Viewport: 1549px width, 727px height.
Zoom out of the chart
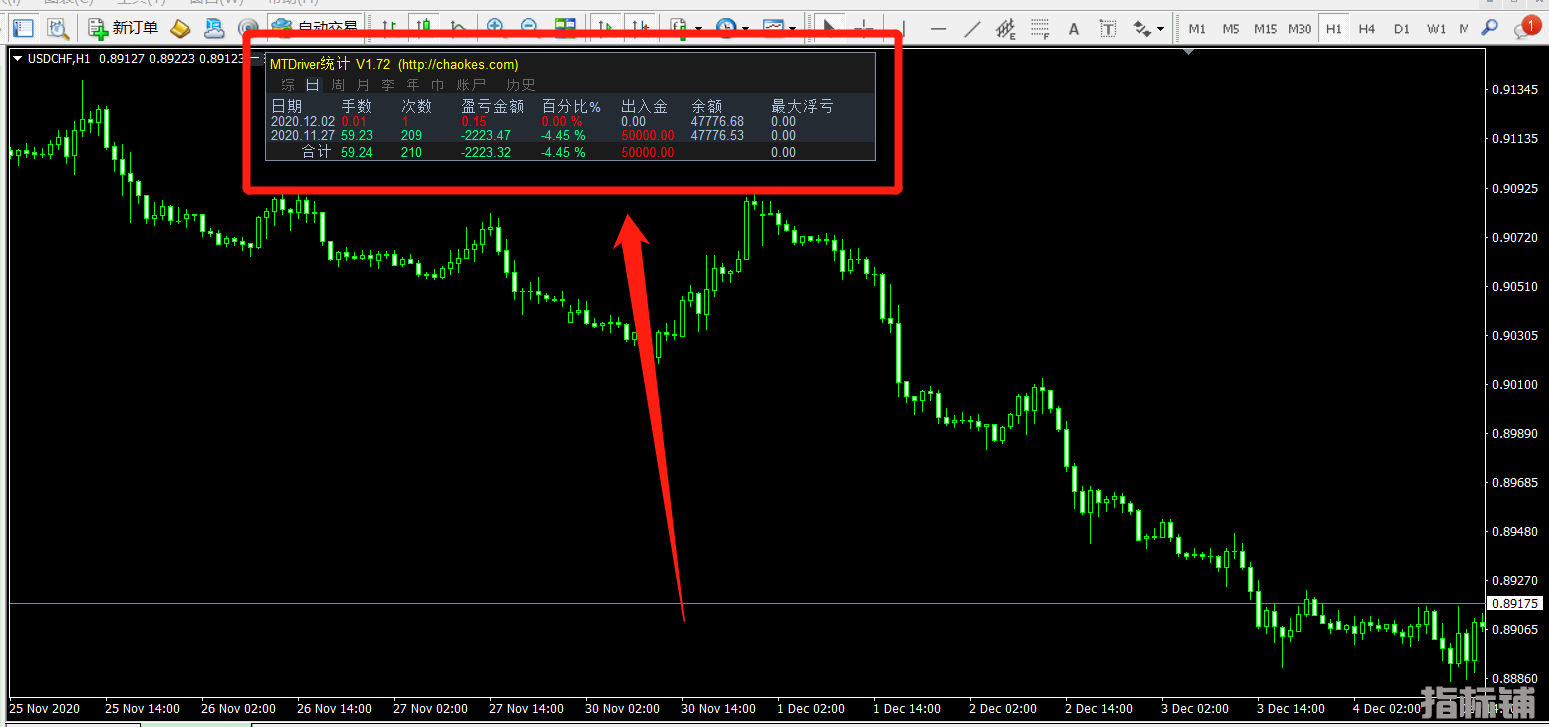click(x=529, y=28)
